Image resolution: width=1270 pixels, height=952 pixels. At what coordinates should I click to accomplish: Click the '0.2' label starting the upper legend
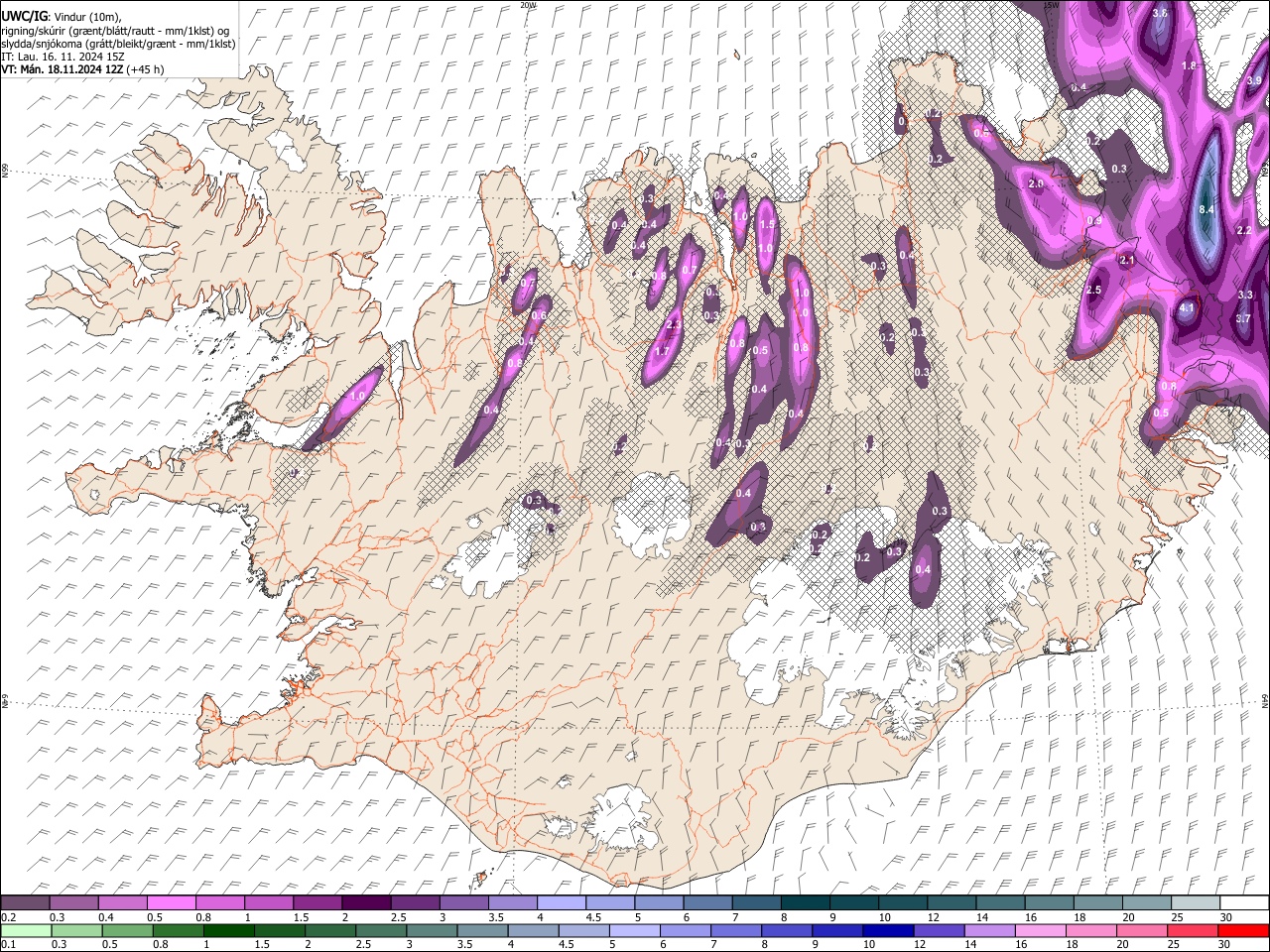coord(8,917)
